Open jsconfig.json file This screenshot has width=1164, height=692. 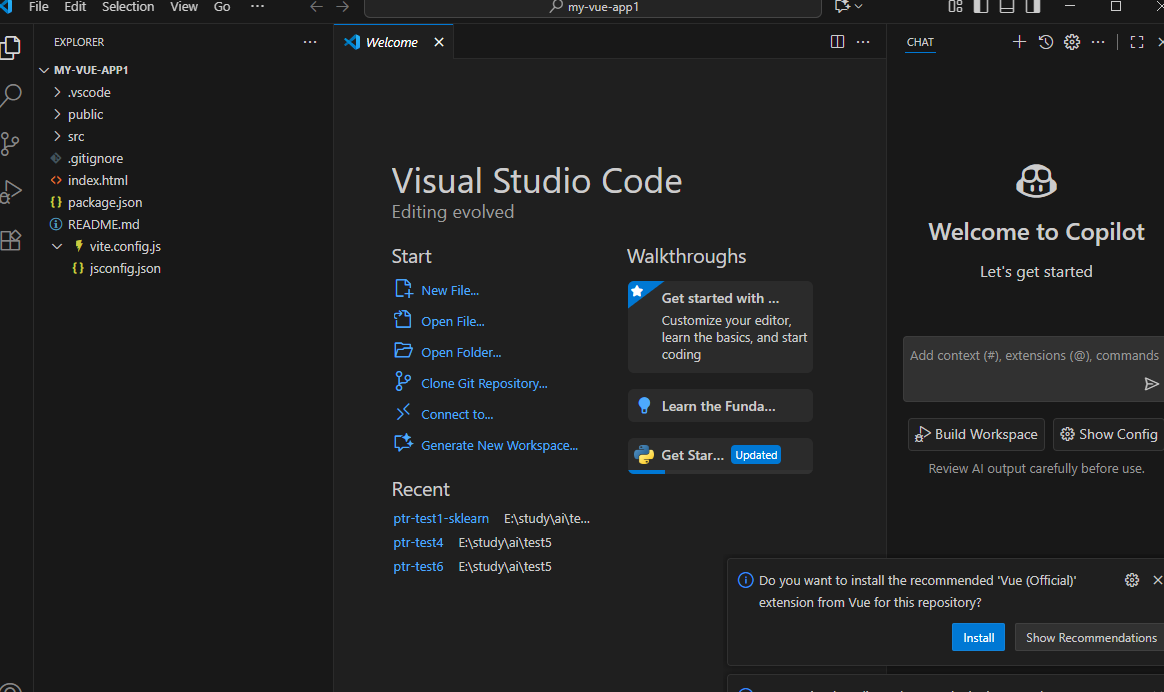coord(125,268)
